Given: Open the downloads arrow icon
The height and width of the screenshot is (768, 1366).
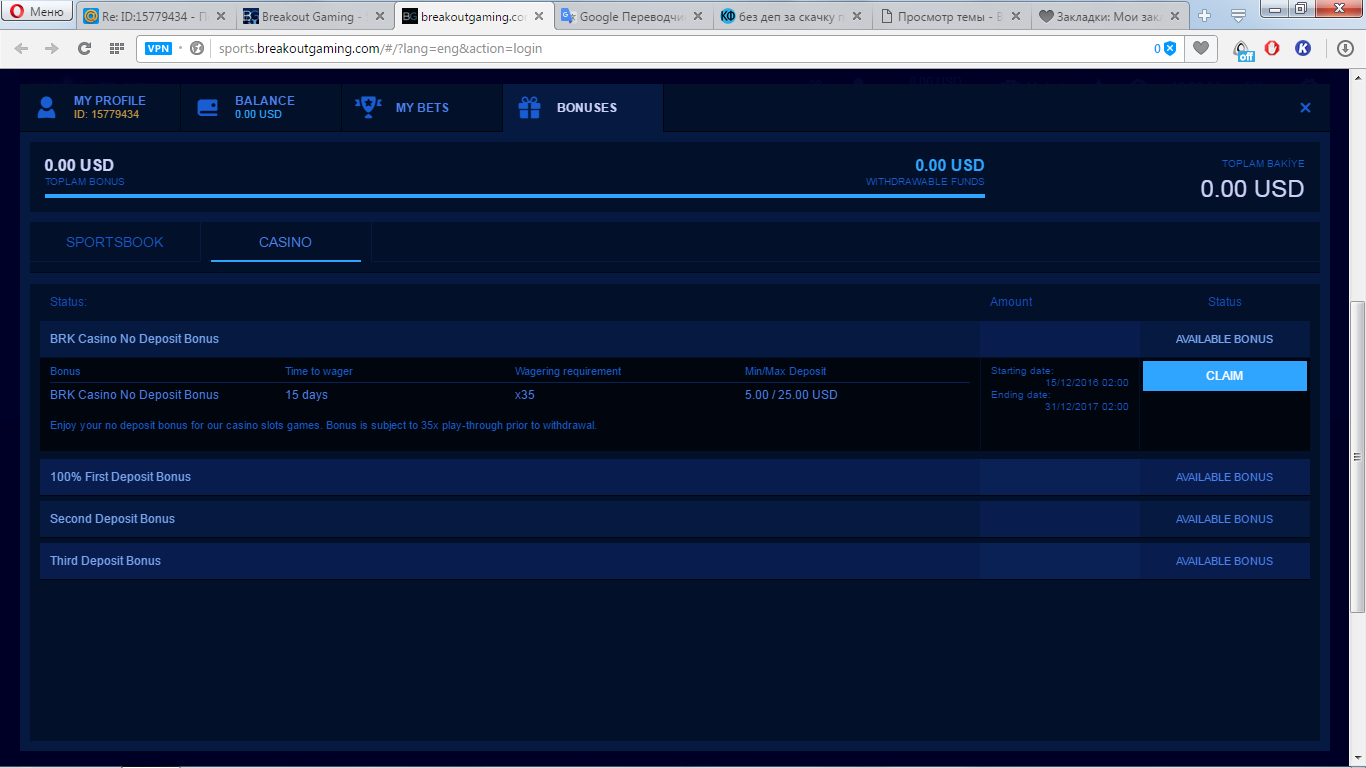Looking at the screenshot, I should [x=1346, y=48].
